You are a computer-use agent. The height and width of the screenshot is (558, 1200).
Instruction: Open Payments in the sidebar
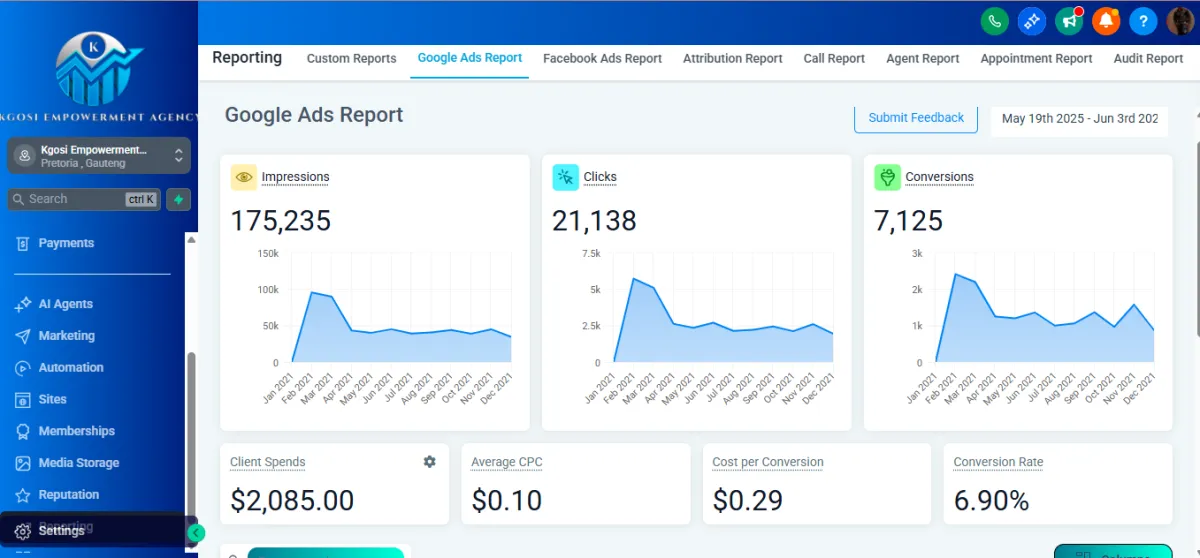(x=66, y=243)
